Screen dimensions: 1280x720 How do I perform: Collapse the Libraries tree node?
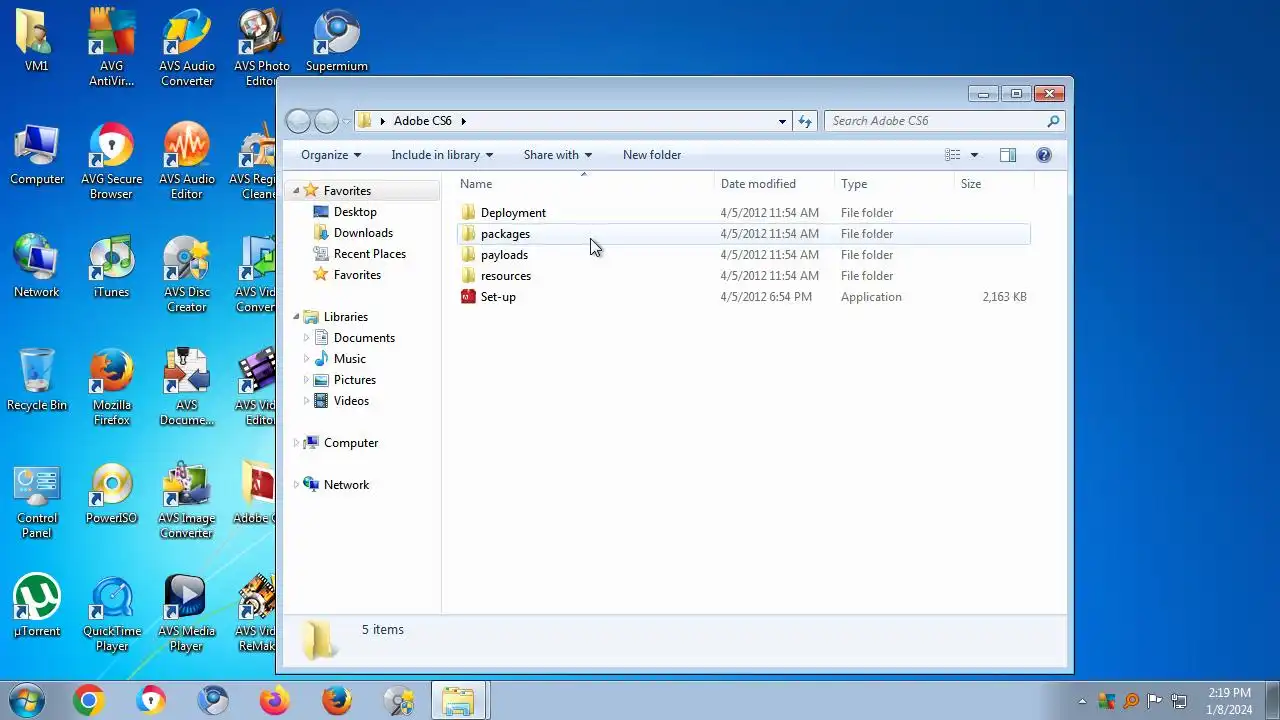296,316
